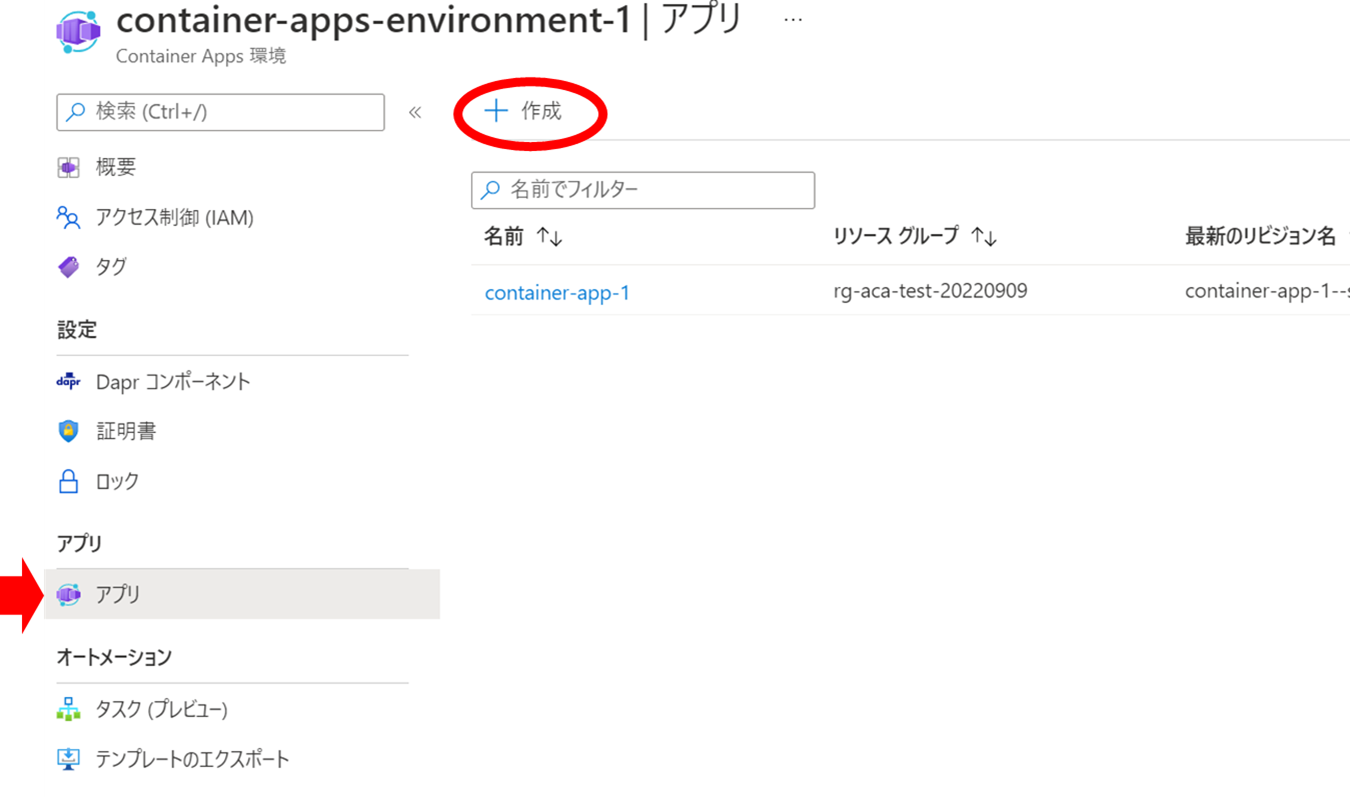Screen dimensions: 1350x797
Task: Click the 作成 create button label
Action: [542, 111]
